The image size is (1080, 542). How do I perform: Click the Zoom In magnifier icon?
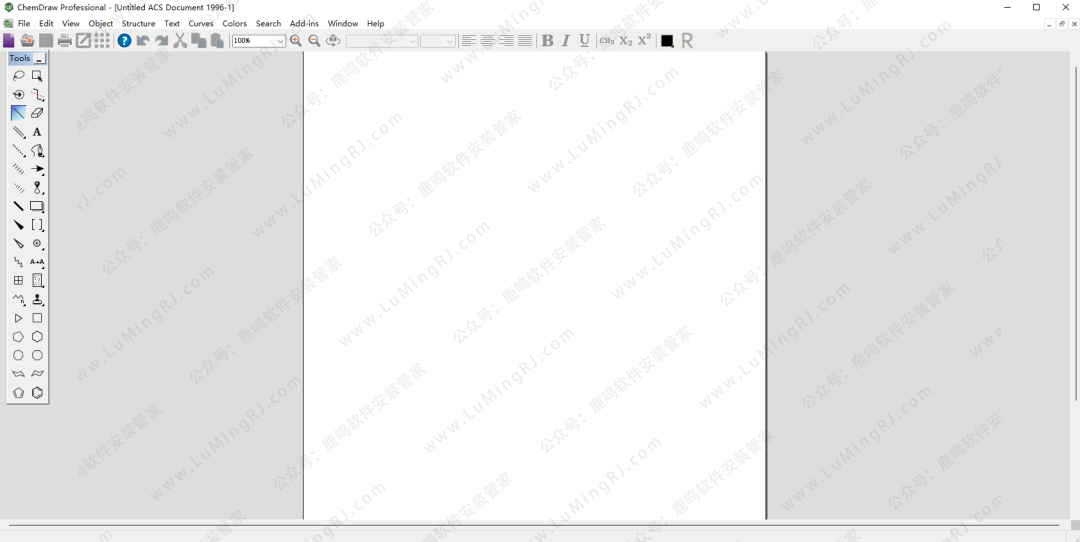(296, 41)
